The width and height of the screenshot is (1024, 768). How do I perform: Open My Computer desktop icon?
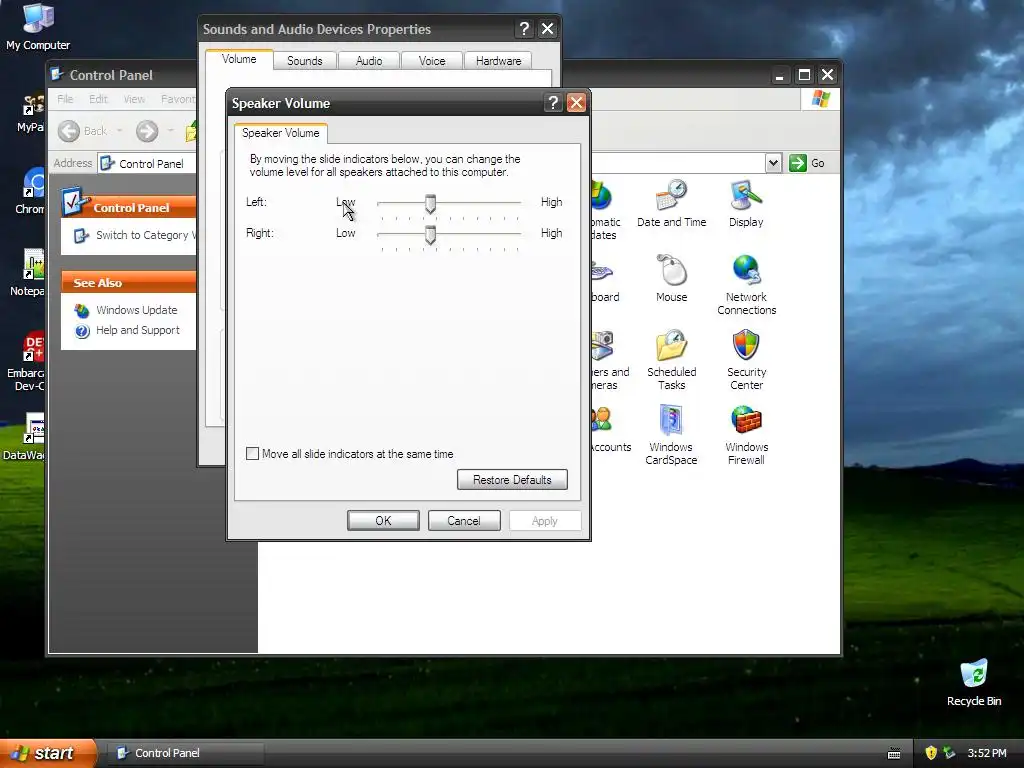click(38, 26)
